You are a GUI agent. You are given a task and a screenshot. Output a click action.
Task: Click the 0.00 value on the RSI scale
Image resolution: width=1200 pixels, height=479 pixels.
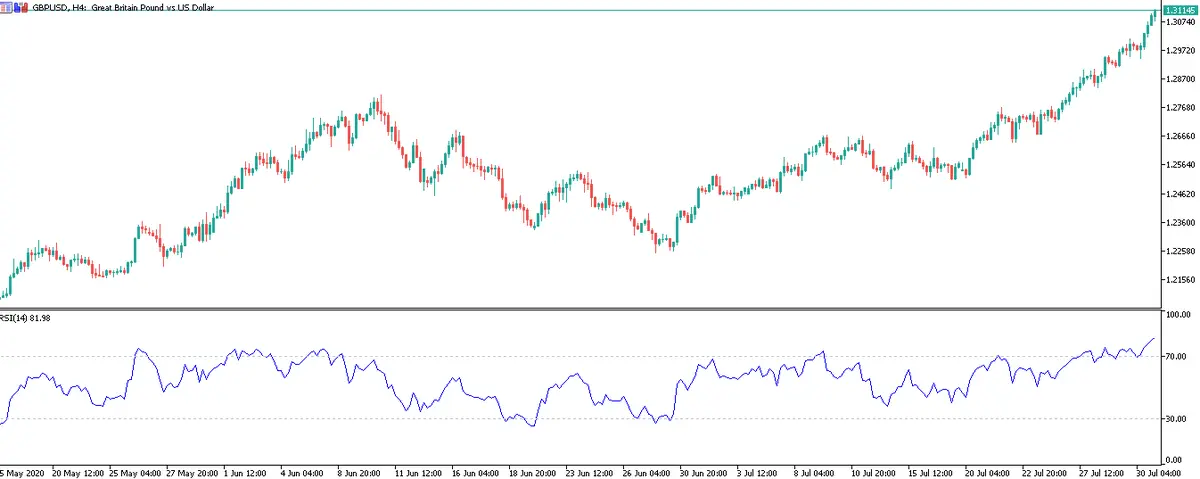[1178, 458]
